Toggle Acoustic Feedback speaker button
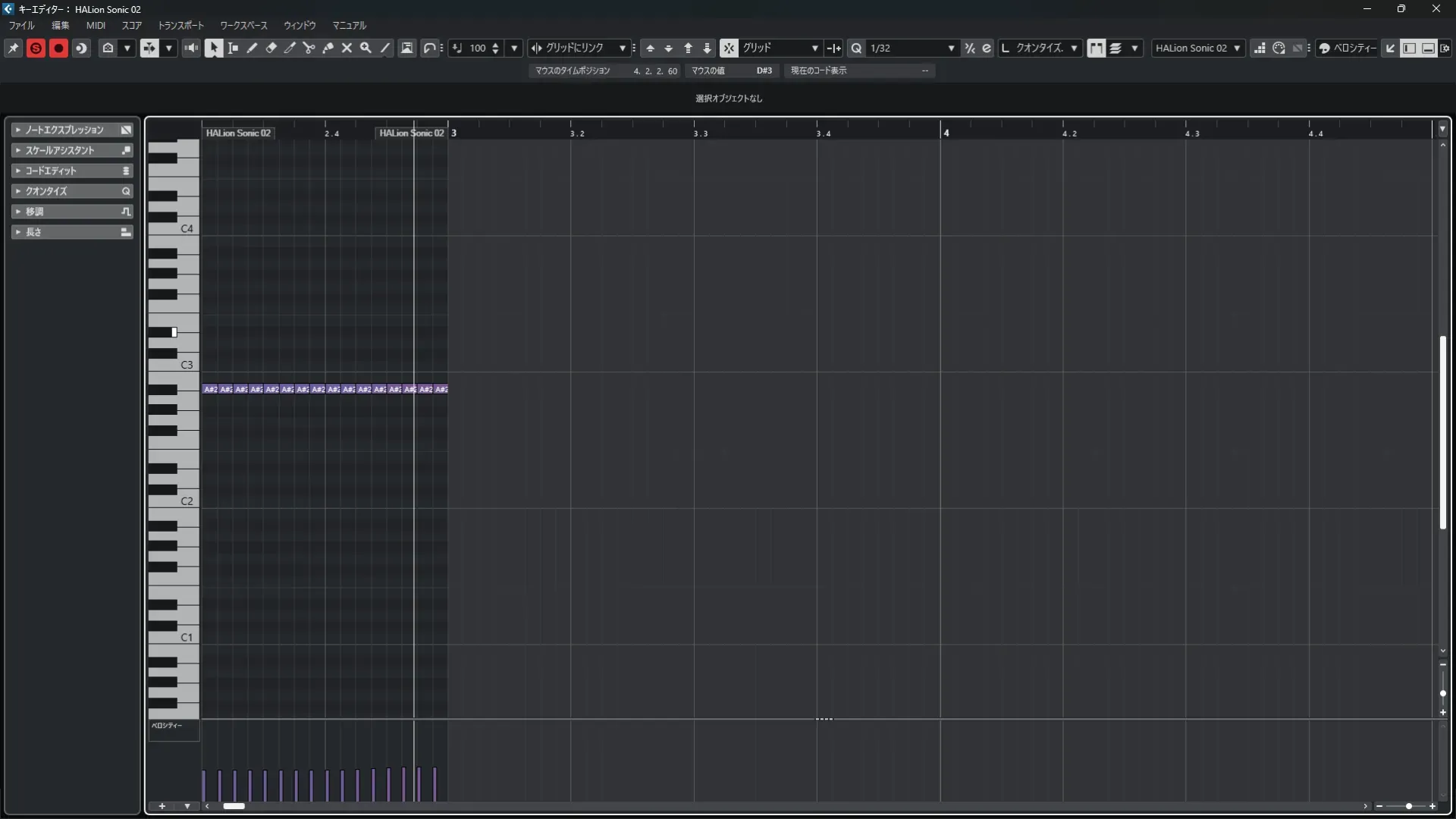 point(191,48)
